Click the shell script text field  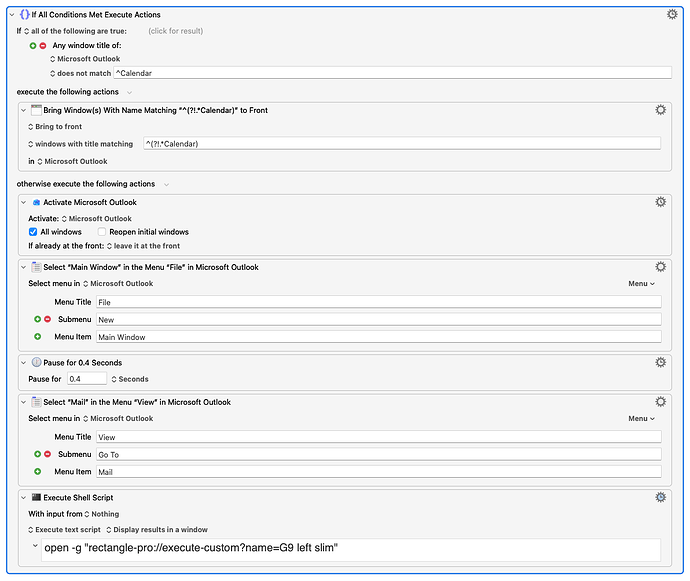(351, 550)
